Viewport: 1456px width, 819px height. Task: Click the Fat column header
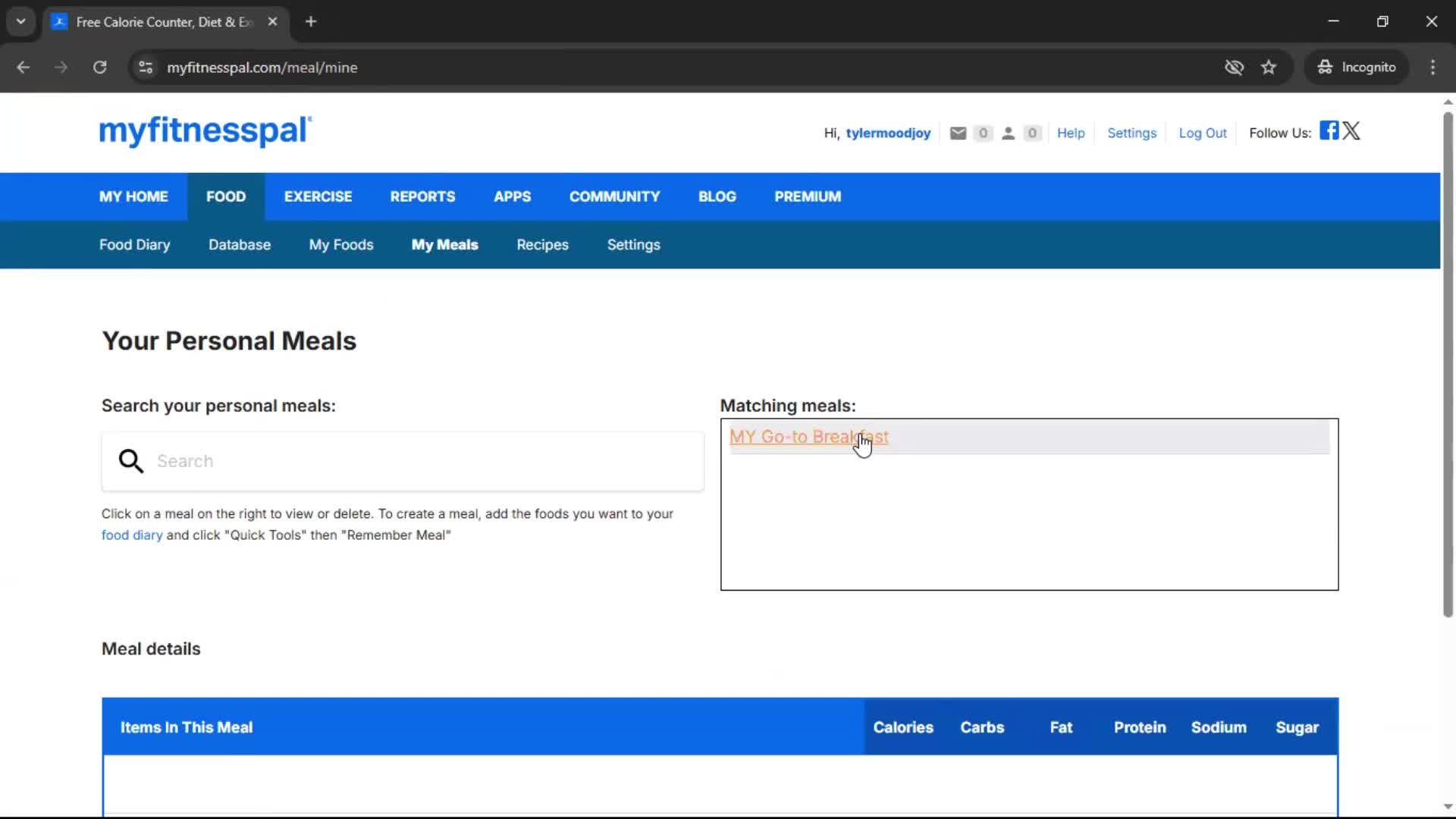coord(1061,727)
